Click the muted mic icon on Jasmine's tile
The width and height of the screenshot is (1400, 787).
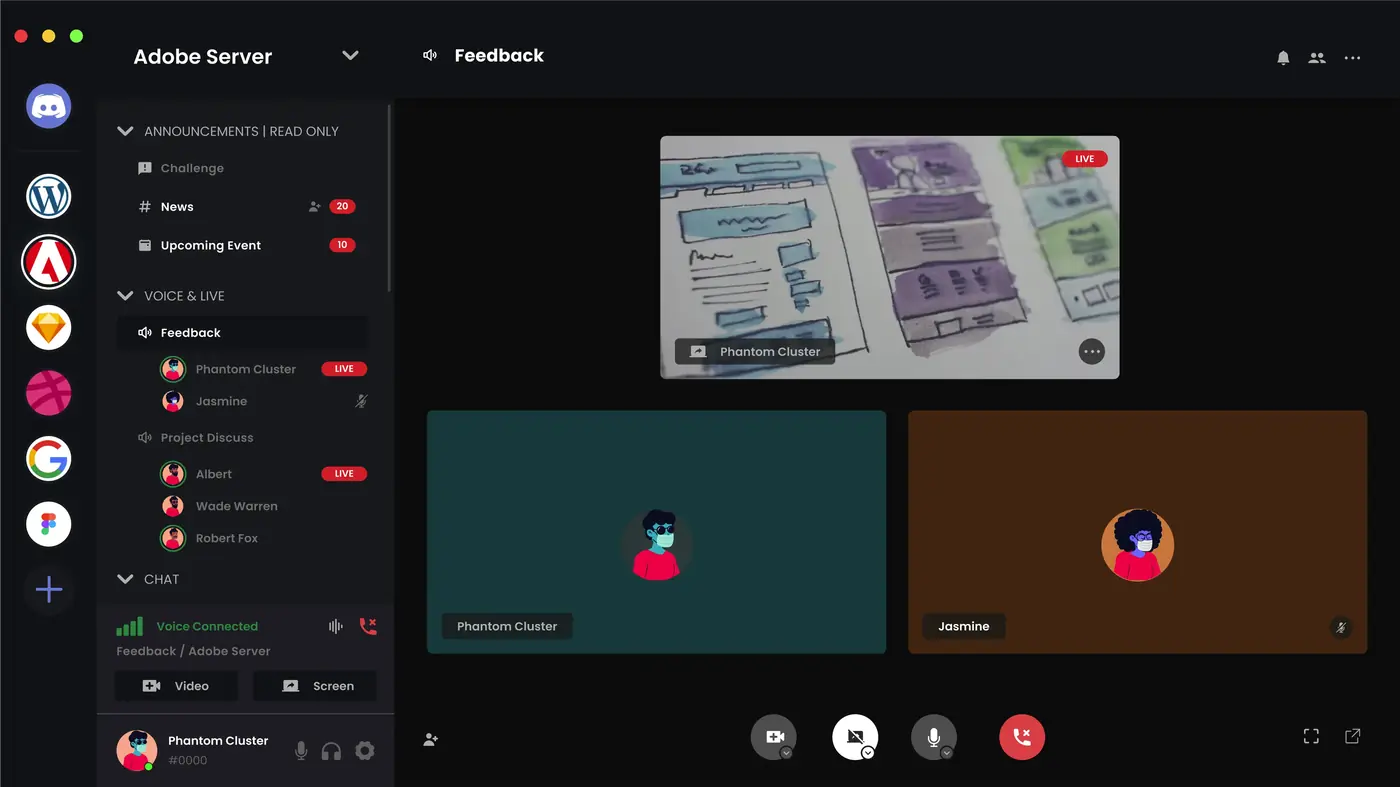(x=1341, y=628)
